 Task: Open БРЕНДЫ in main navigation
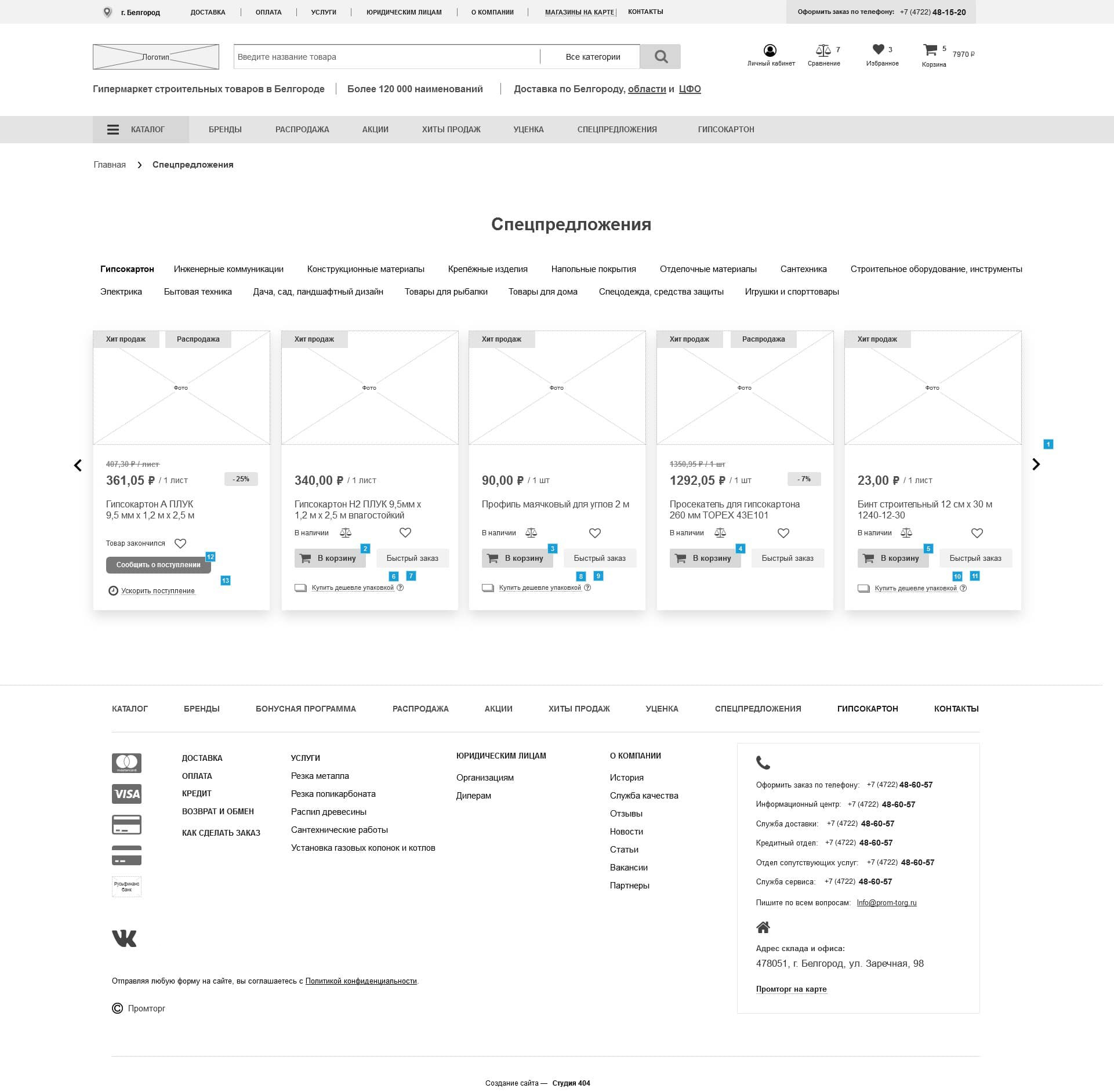click(225, 129)
